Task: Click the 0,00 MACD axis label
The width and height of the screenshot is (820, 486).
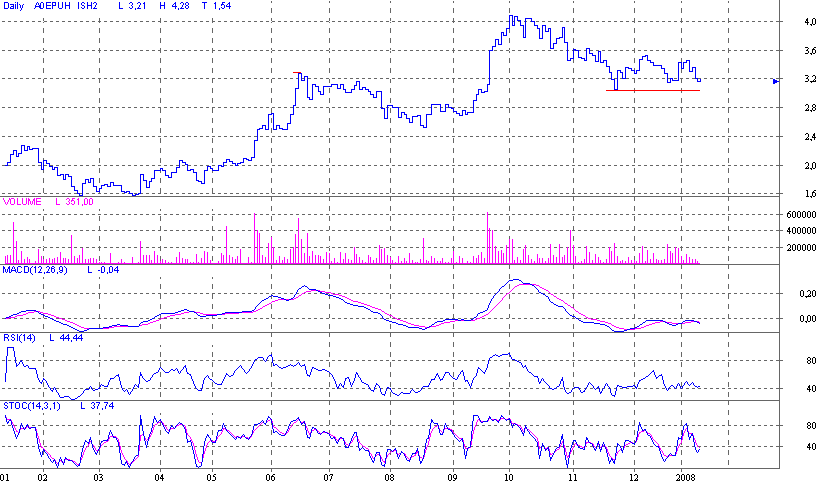Action: [807, 319]
